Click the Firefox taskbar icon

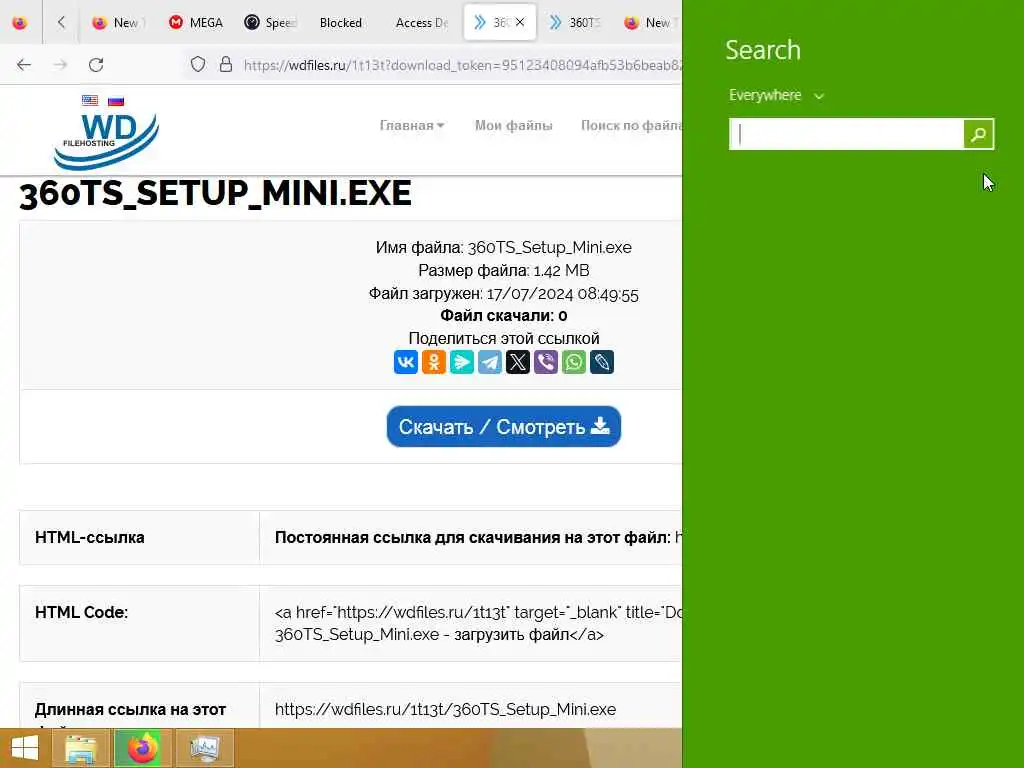[x=142, y=748]
